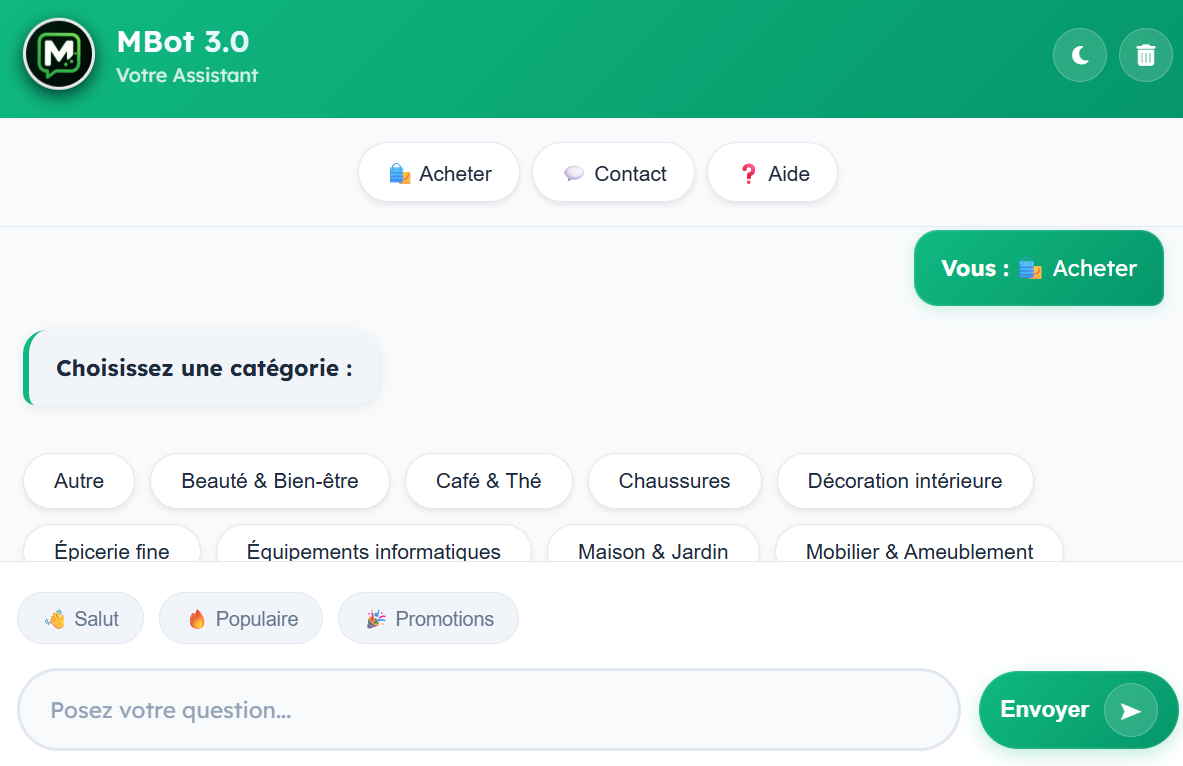Pick the Maison & Jardin category
The height and width of the screenshot is (766, 1183).
click(x=653, y=548)
